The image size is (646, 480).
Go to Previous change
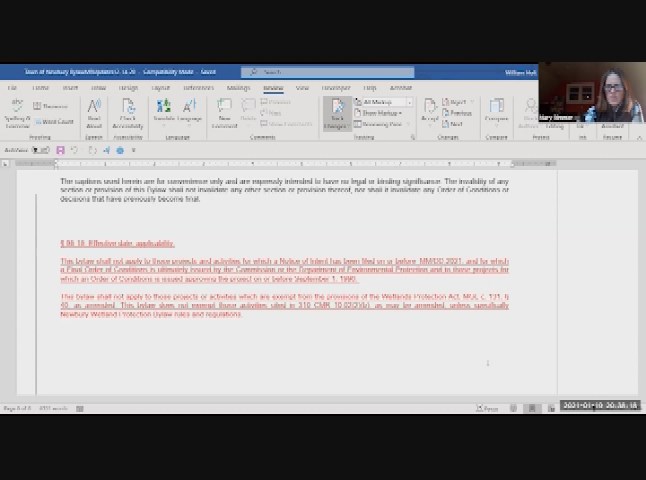(458, 113)
